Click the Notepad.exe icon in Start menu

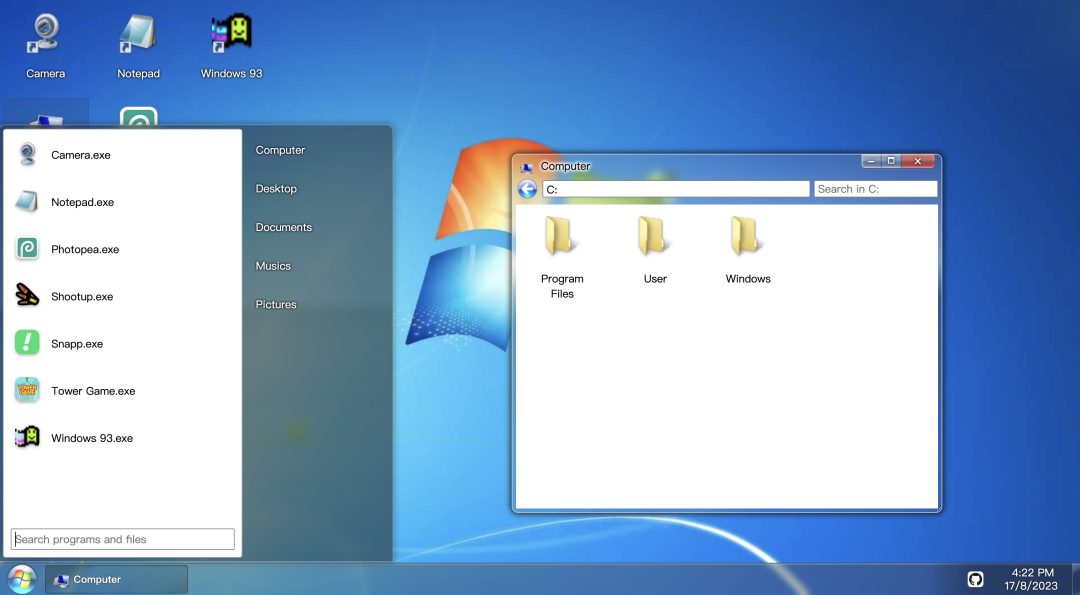pyautogui.click(x=28, y=202)
